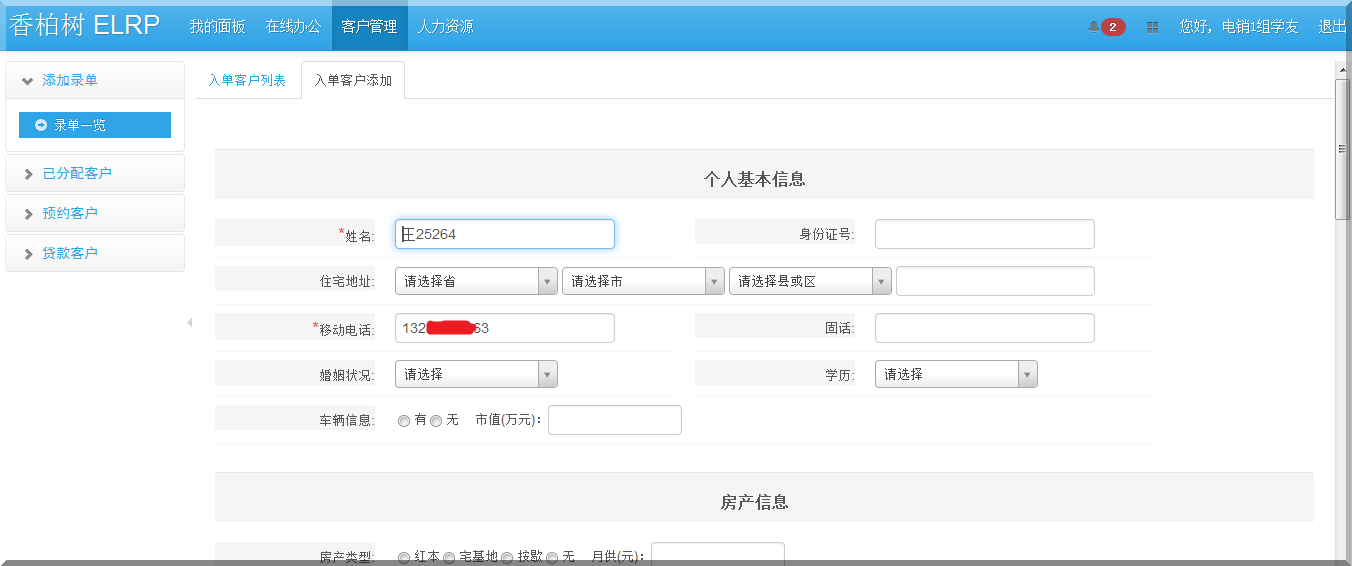Viewport: 1352px width, 566px height.
Task: Open 客户管理 in the top navigation
Action: pos(369,26)
